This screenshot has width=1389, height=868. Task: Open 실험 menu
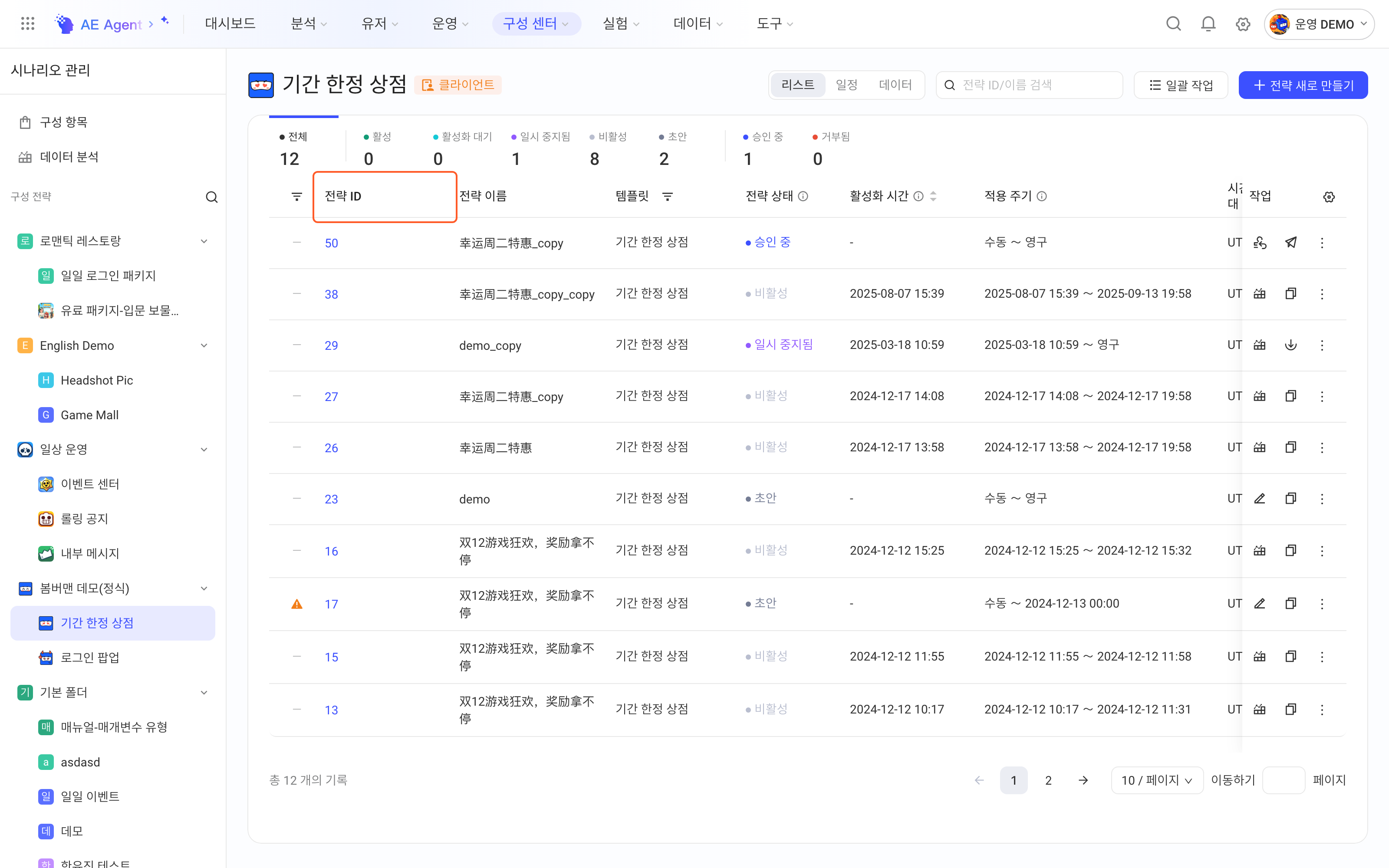click(x=621, y=23)
